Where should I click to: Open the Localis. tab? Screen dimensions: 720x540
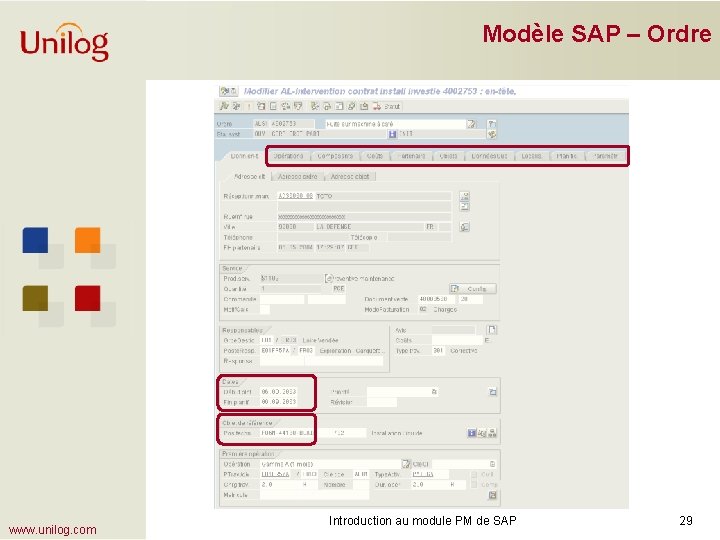point(531,156)
